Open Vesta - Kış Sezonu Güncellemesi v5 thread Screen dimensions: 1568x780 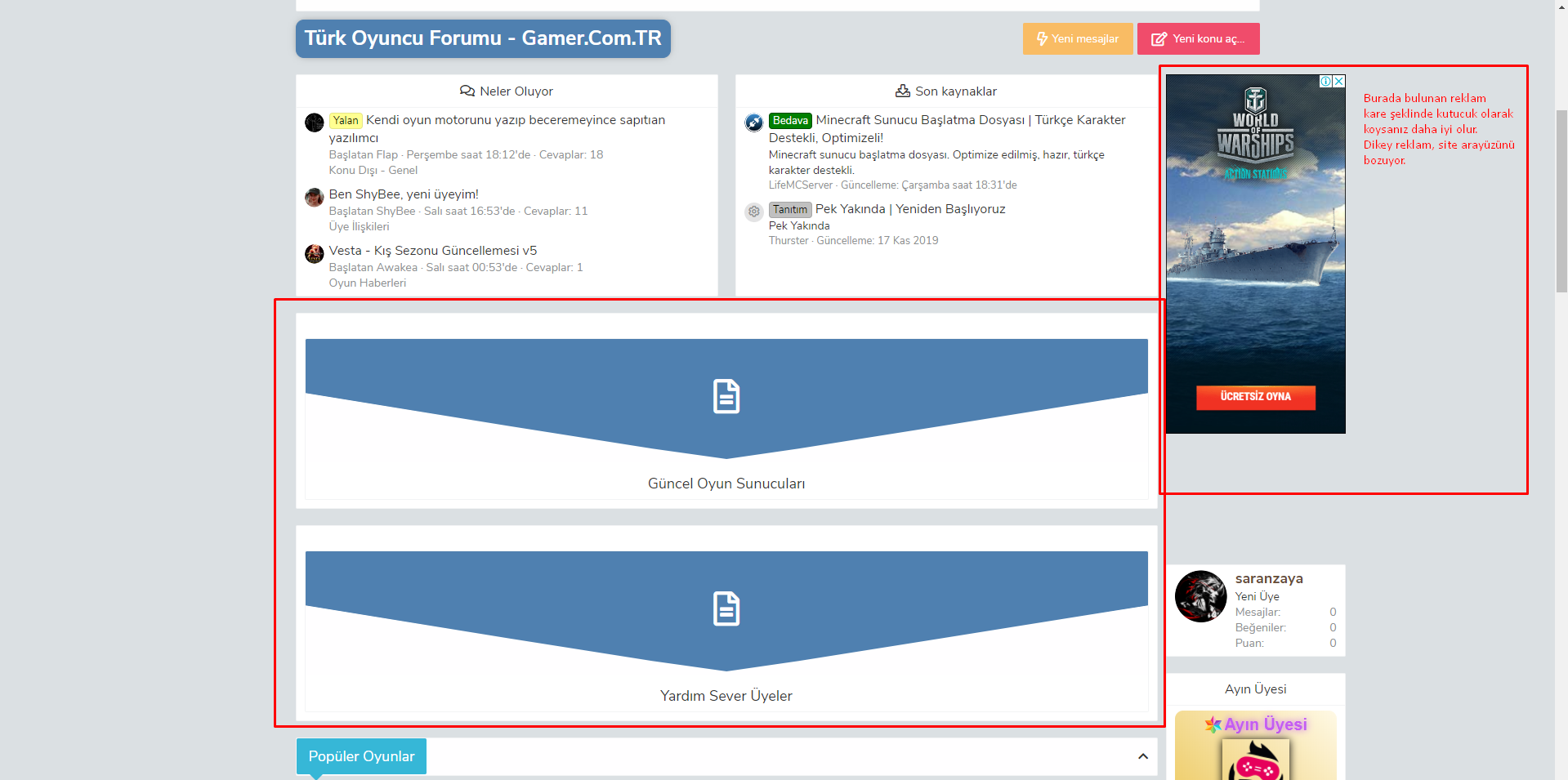click(433, 251)
